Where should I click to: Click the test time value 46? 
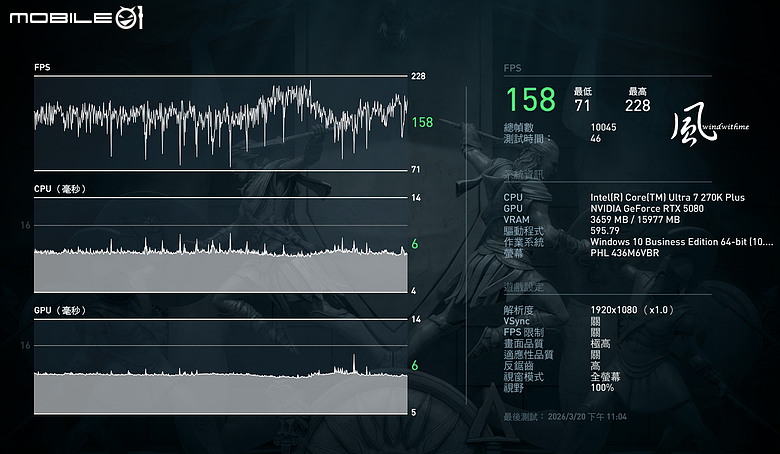[x=595, y=139]
